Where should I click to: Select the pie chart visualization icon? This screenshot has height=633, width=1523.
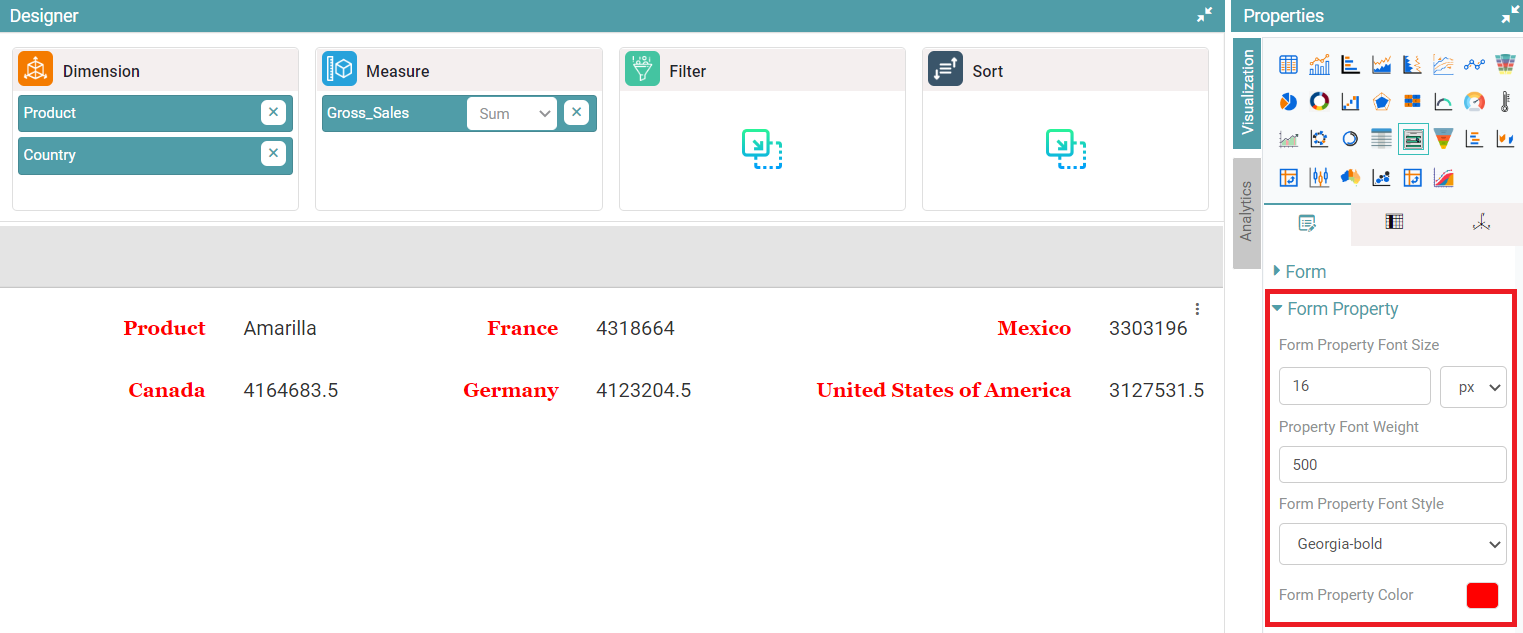click(1288, 102)
